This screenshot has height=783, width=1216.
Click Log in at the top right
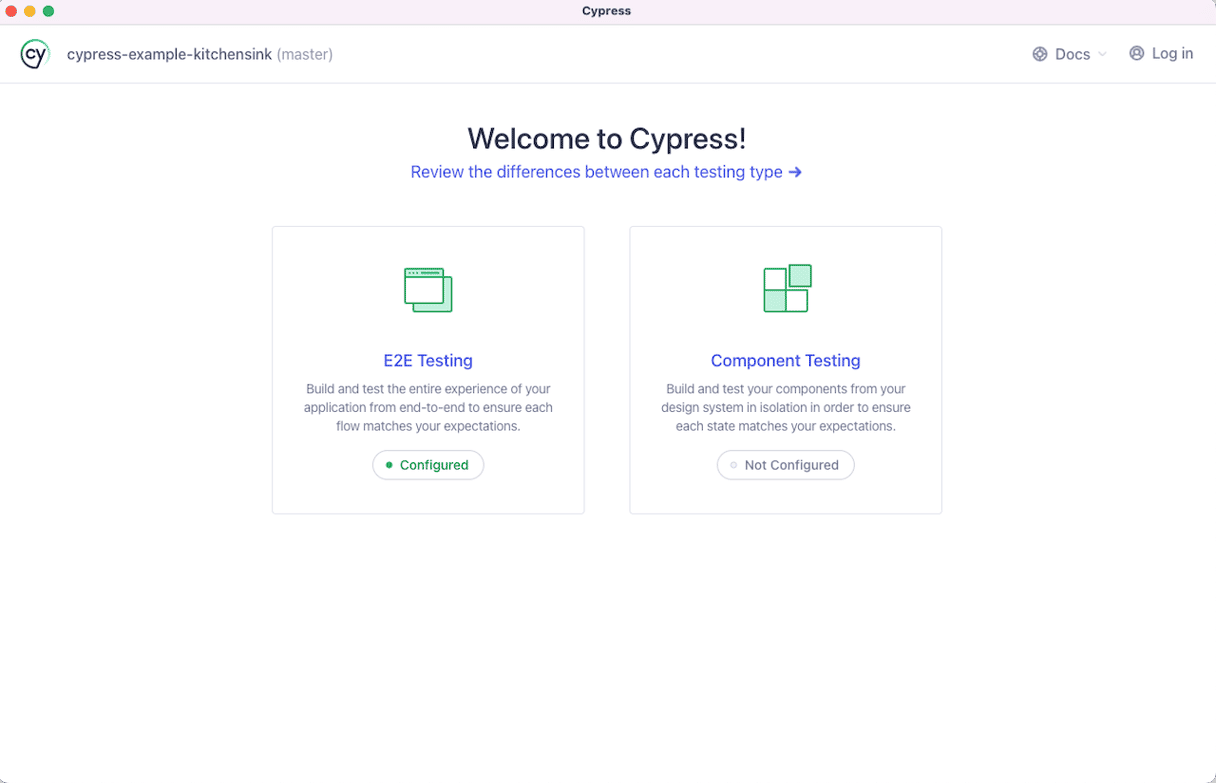click(x=1172, y=53)
